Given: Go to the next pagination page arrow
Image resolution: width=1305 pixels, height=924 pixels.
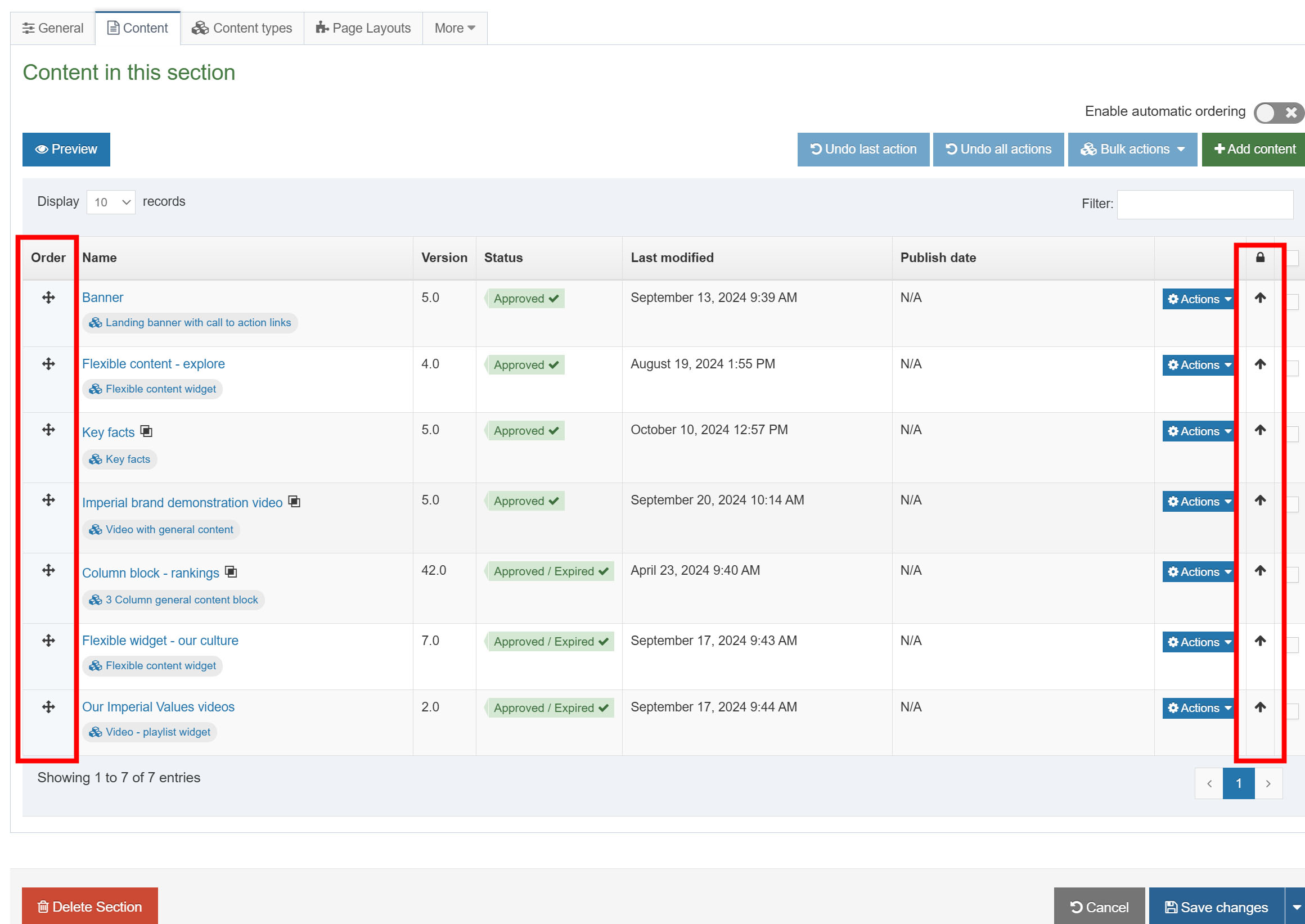Looking at the screenshot, I should [x=1268, y=783].
